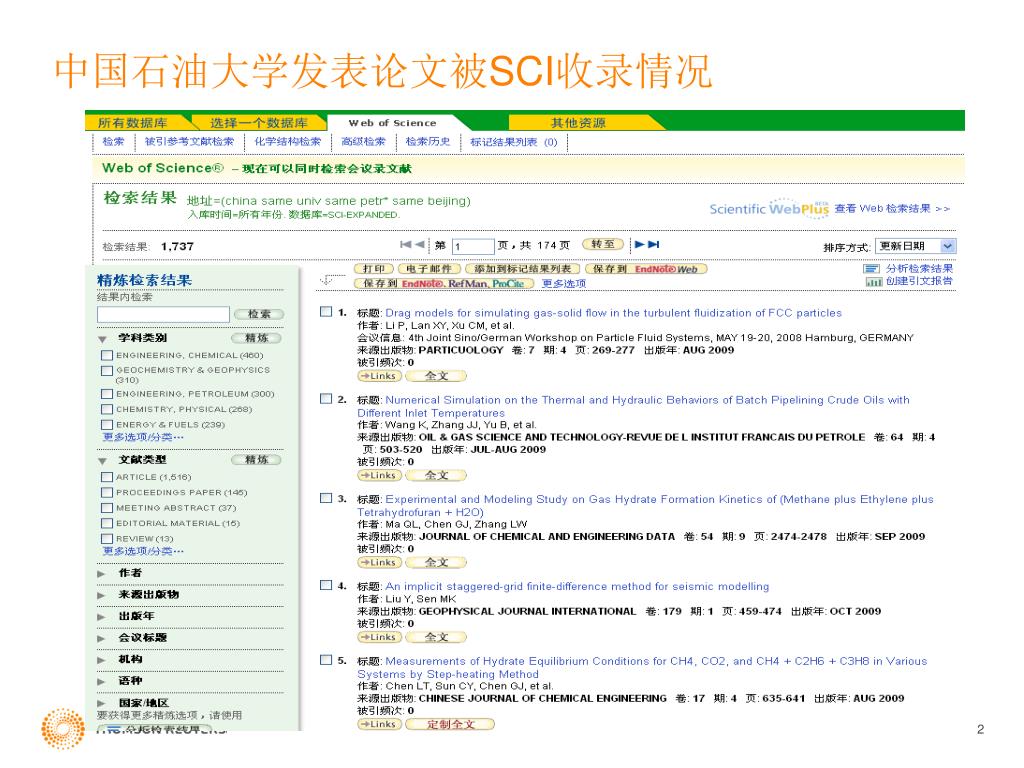
Task: Check ARTICLE document type
Action: click(107, 477)
